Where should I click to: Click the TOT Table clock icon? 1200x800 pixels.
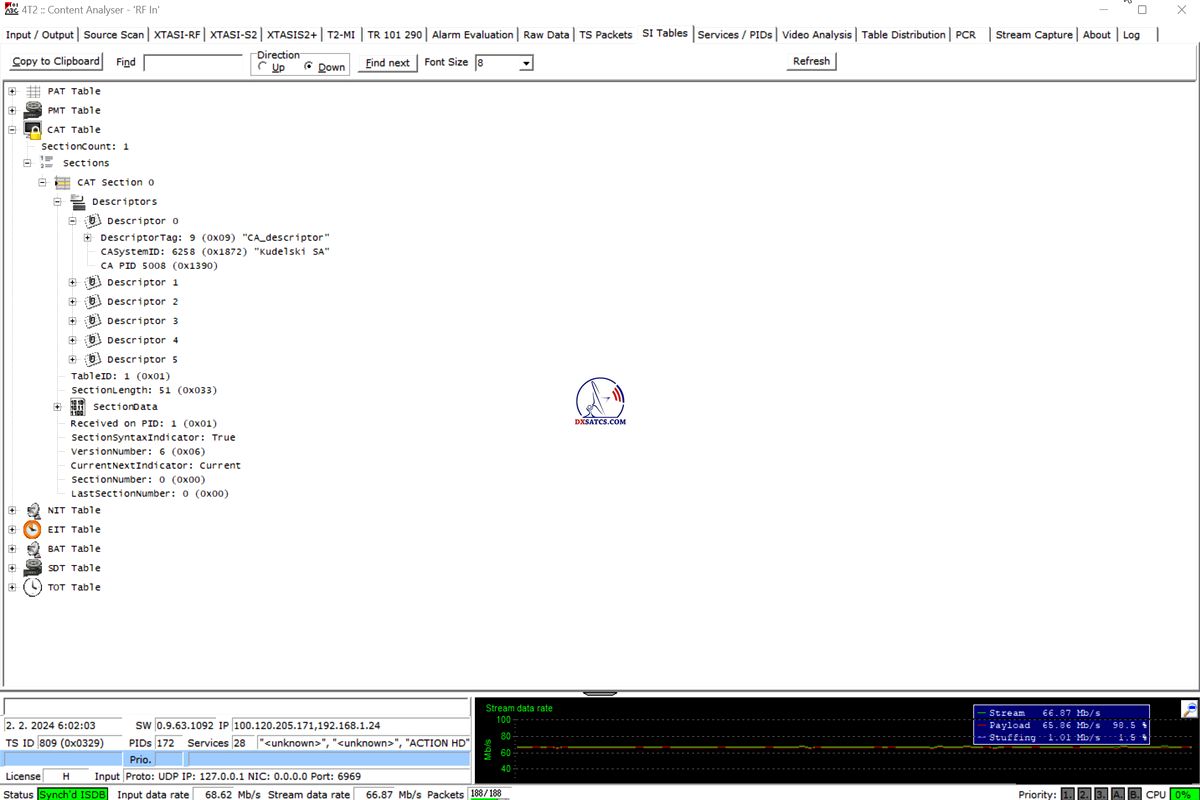pyautogui.click(x=32, y=588)
